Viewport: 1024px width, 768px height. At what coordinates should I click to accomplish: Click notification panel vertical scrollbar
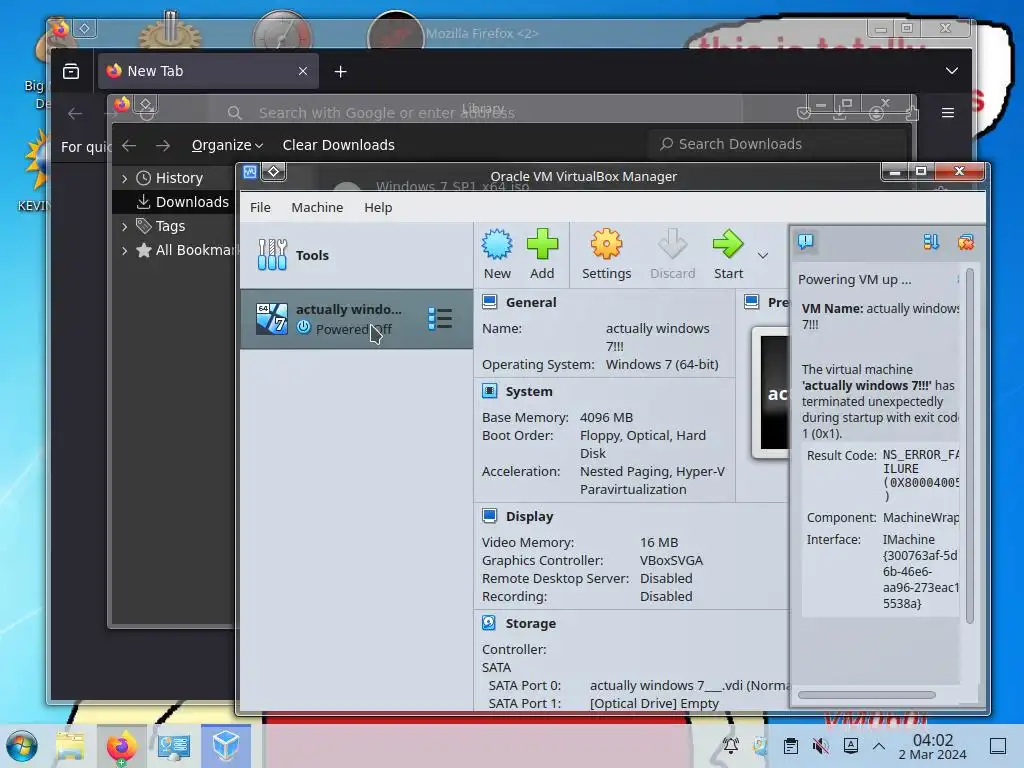point(970,445)
